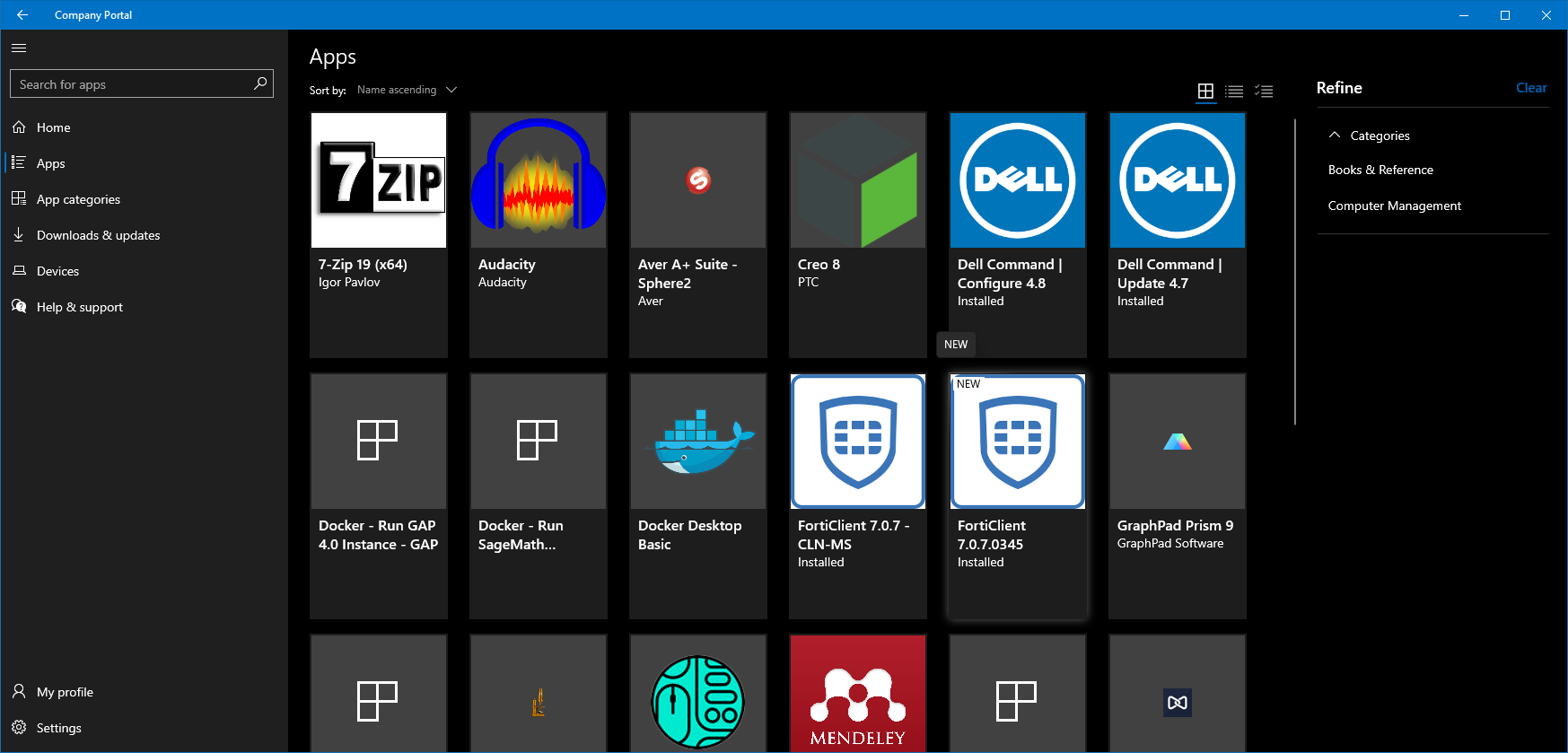Click the Devices laptop icon
This screenshot has height=753, width=1568.
click(19, 271)
